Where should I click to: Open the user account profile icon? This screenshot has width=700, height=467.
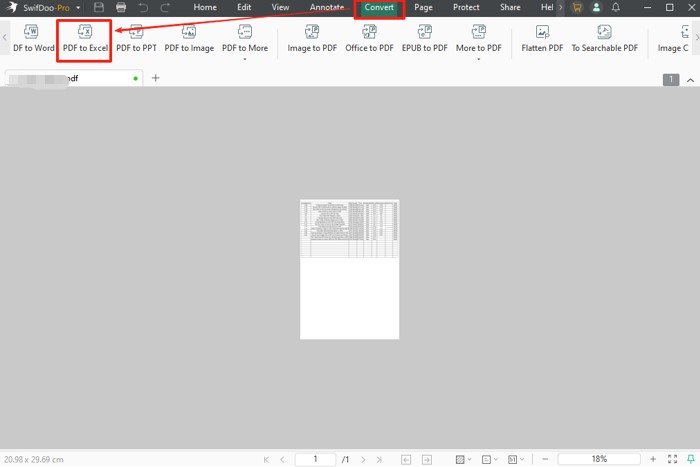coord(596,7)
